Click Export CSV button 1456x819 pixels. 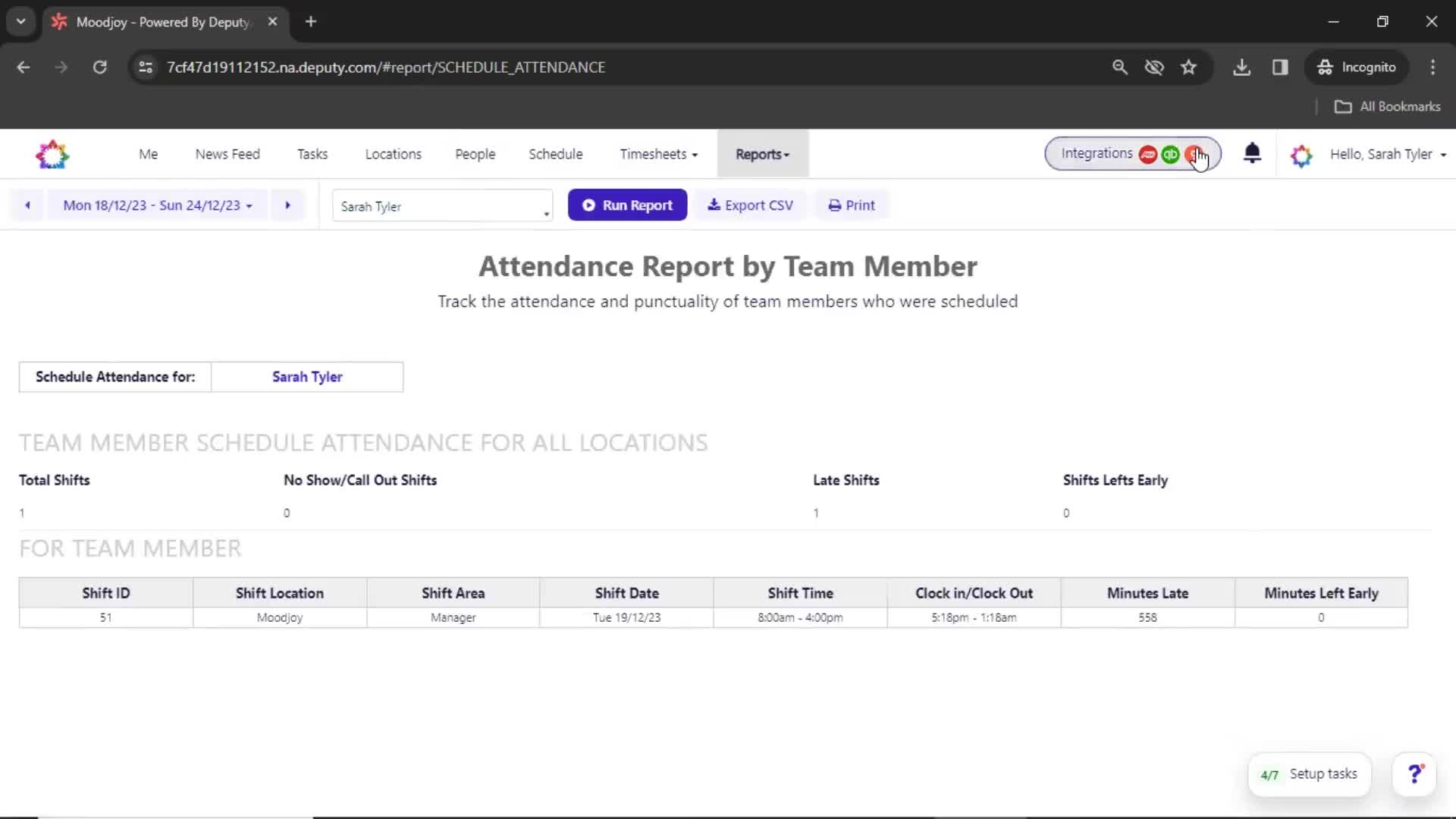750,205
